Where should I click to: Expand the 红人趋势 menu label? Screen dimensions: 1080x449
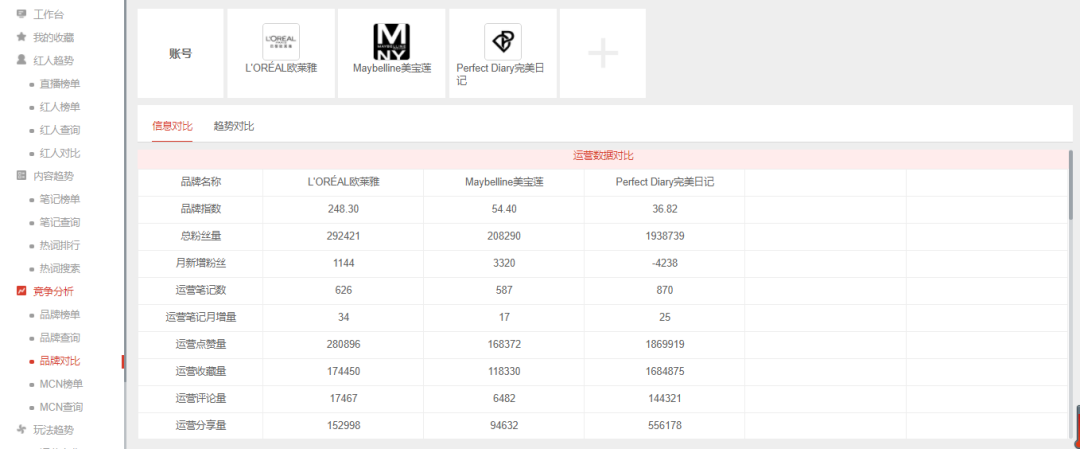pyautogui.click(x=54, y=60)
